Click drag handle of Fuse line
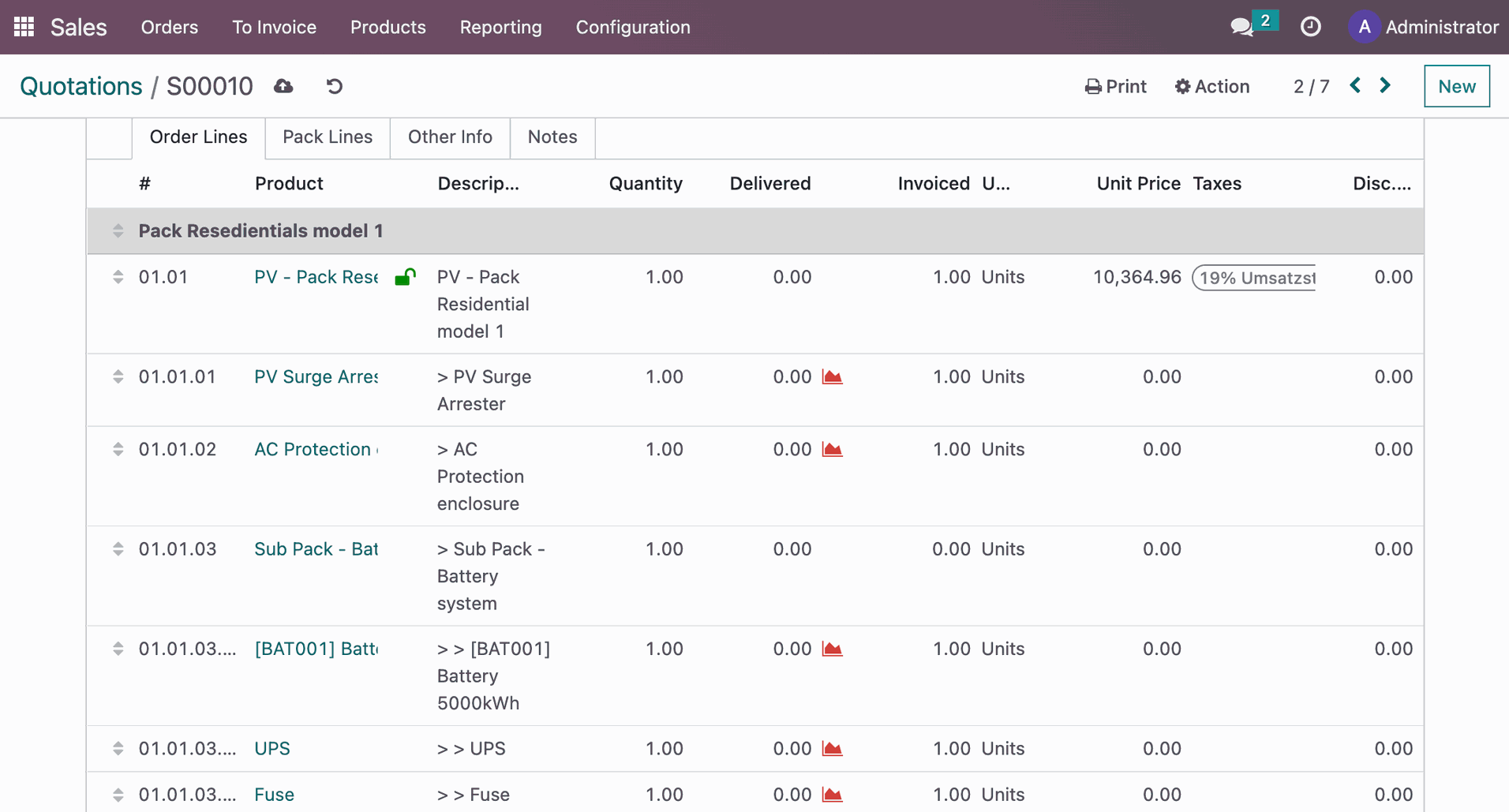This screenshot has width=1509, height=812. [x=118, y=795]
